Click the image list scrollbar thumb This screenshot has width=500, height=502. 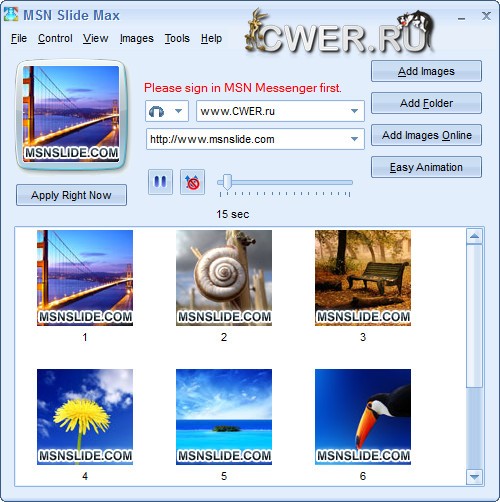474,316
